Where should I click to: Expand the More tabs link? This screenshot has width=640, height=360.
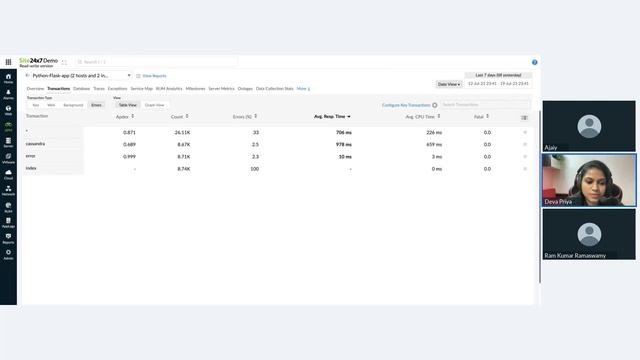pyautogui.click(x=303, y=89)
